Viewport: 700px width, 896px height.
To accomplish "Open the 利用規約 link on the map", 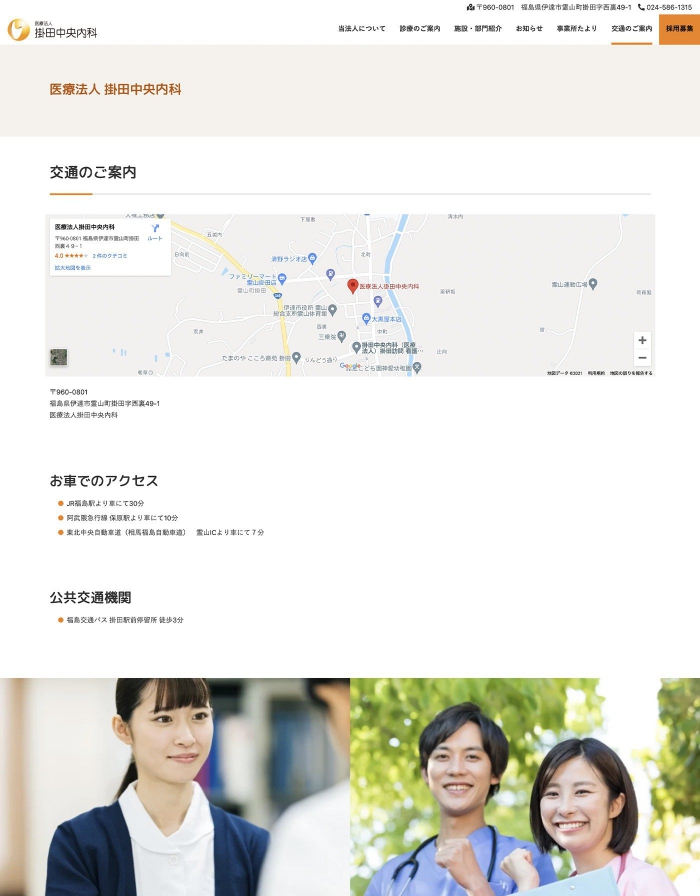I will (x=596, y=373).
